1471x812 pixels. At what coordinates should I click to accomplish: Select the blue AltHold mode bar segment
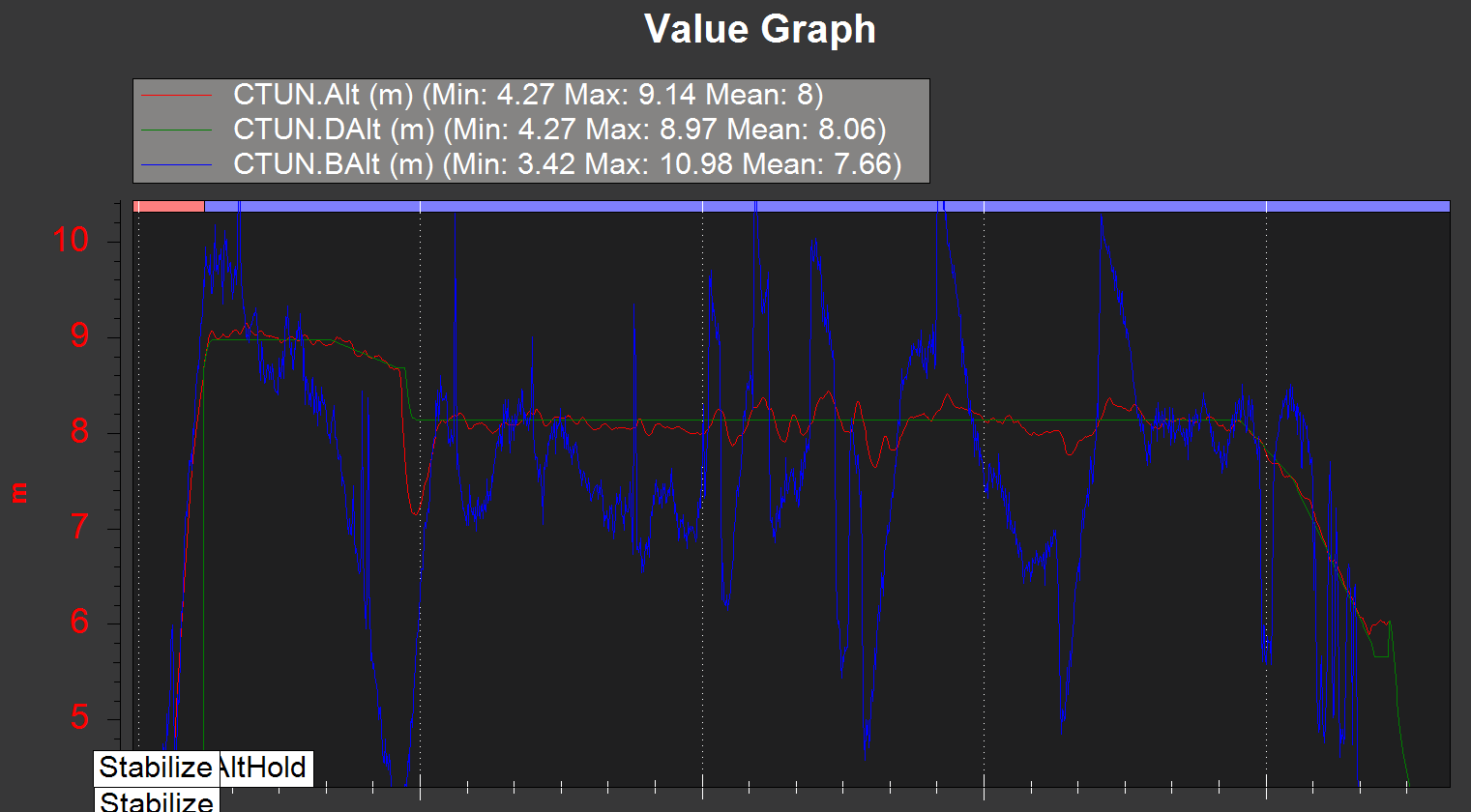[827, 206]
